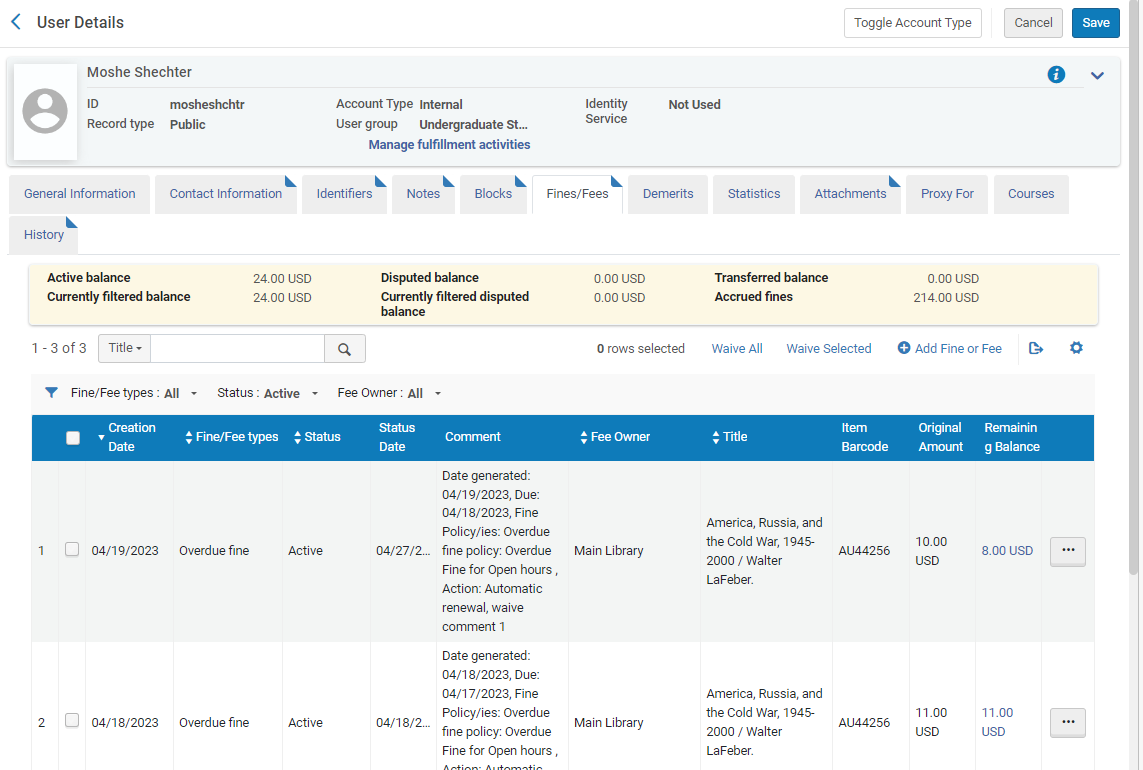This screenshot has height=770, width=1143.
Task: Switch to General Information tab
Action: pyautogui.click(x=79, y=194)
